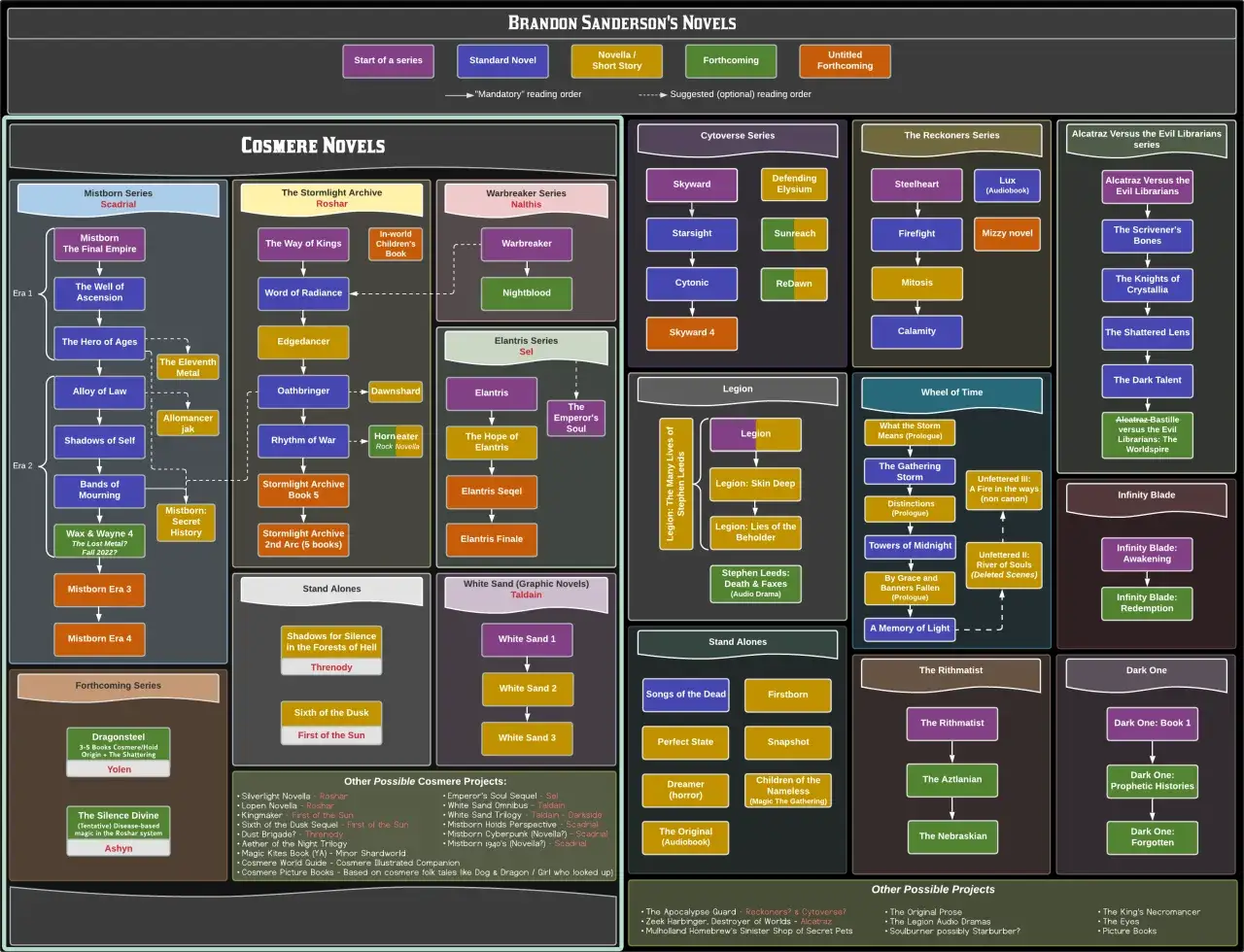Image resolution: width=1244 pixels, height=952 pixels.
Task: Click the "Edgedancer" novella box
Action: tap(303, 342)
